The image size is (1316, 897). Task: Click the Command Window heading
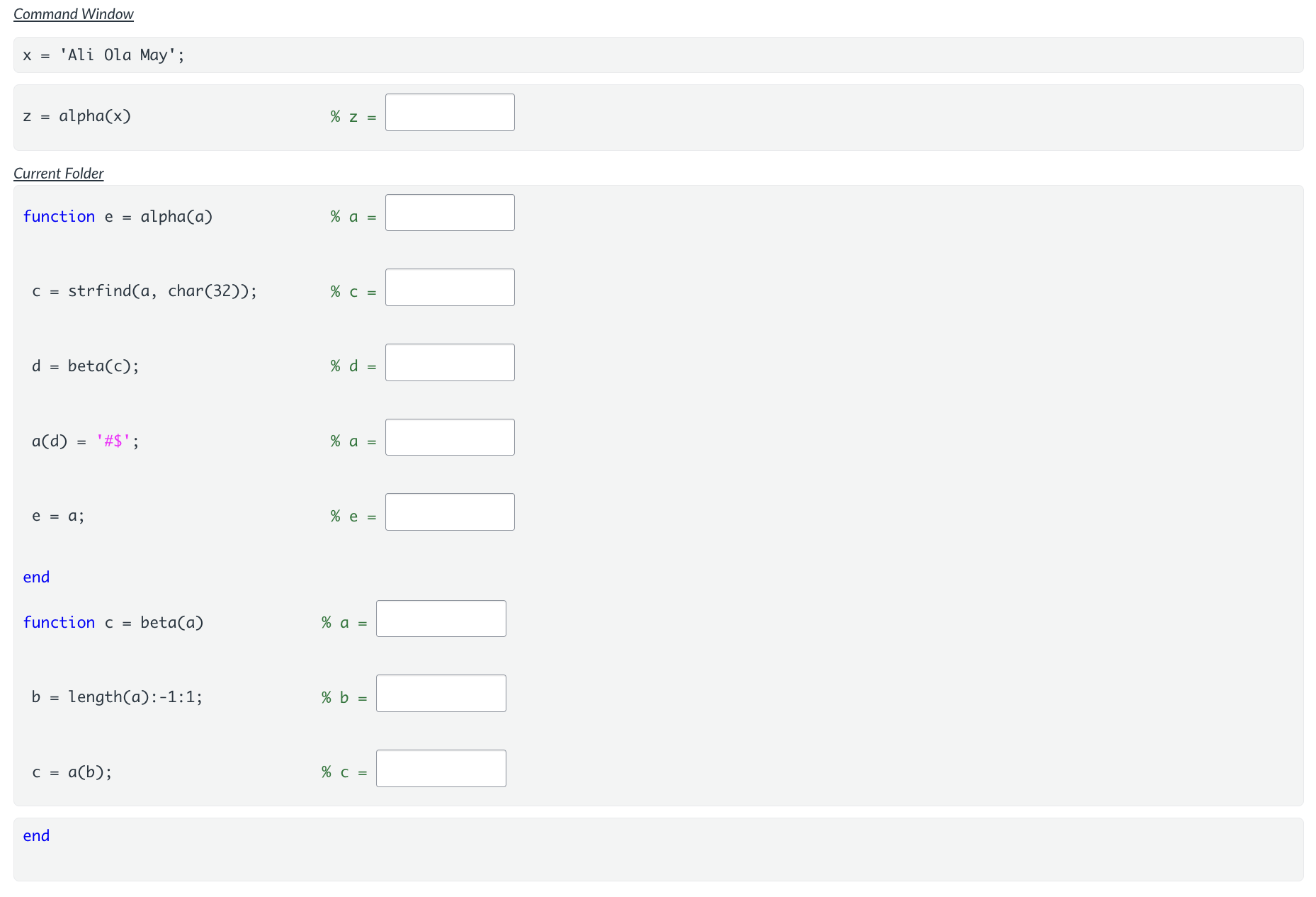(74, 14)
